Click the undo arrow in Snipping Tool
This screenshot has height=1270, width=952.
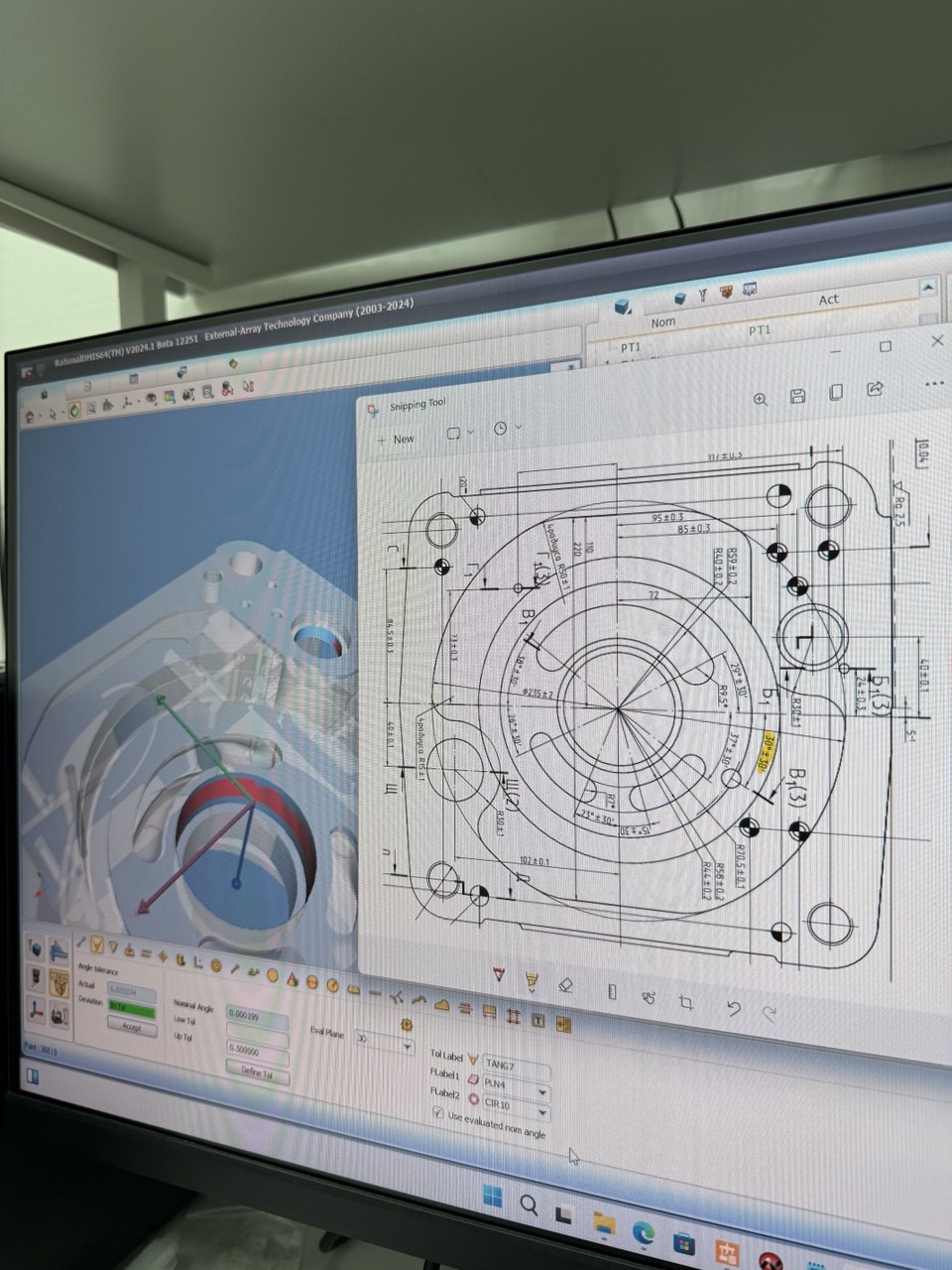tap(733, 1008)
